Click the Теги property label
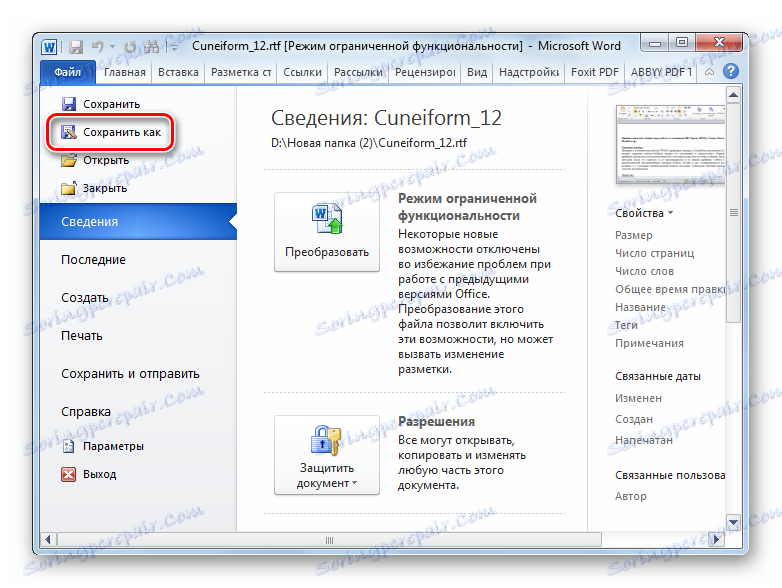Image resolution: width=782 pixels, height=588 pixels. [626, 325]
